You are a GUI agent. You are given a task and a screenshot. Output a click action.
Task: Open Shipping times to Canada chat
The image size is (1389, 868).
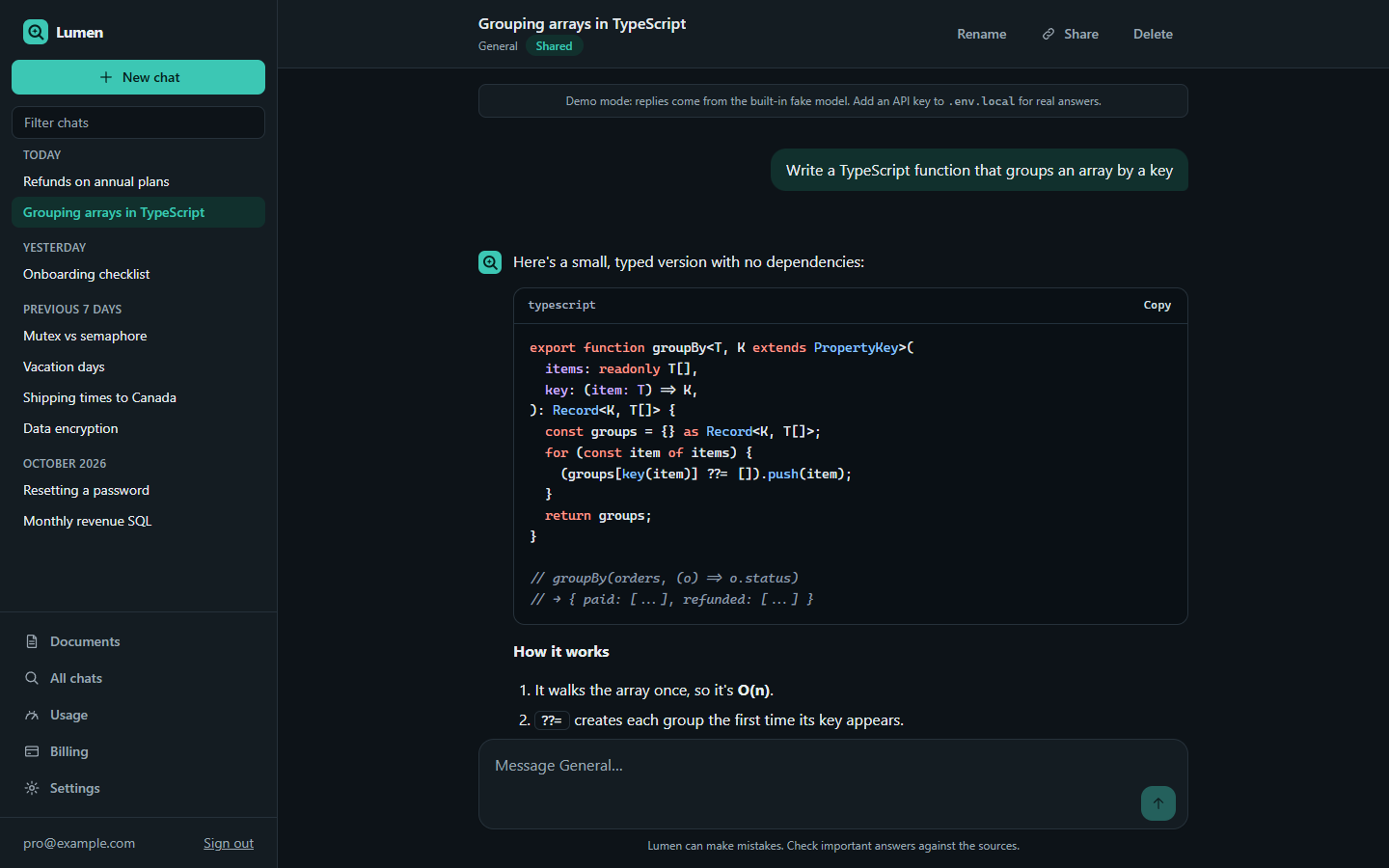coord(138,397)
